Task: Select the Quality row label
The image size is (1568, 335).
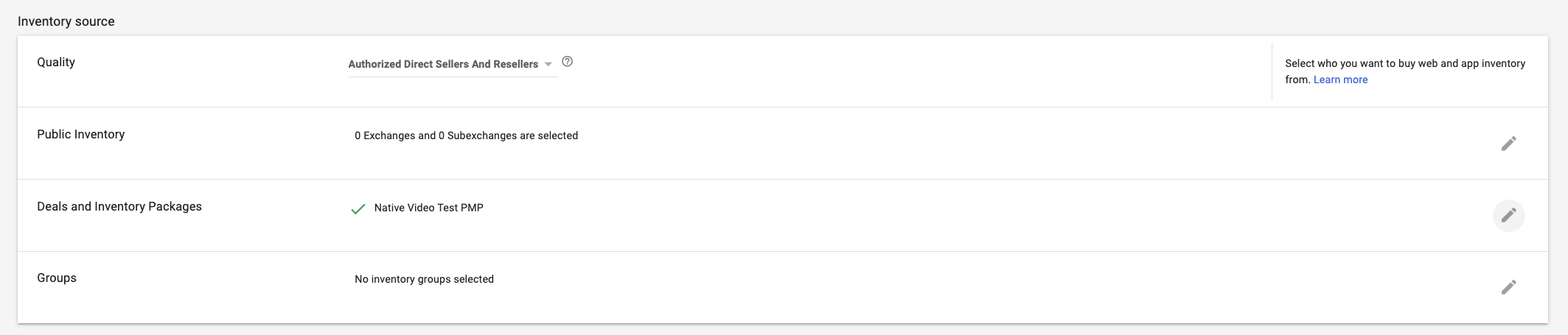Action: point(56,62)
